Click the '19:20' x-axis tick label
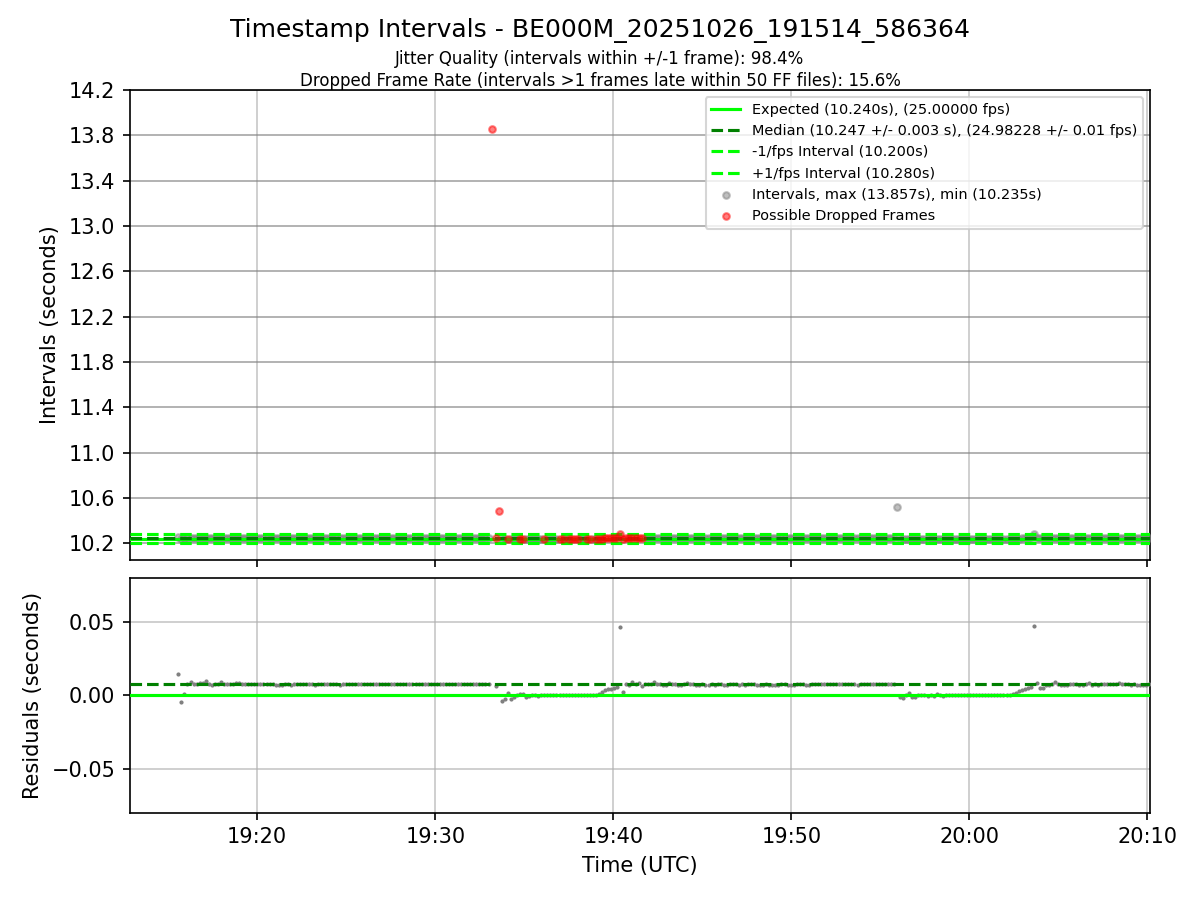Image resolution: width=1200 pixels, height=900 pixels. 257,834
